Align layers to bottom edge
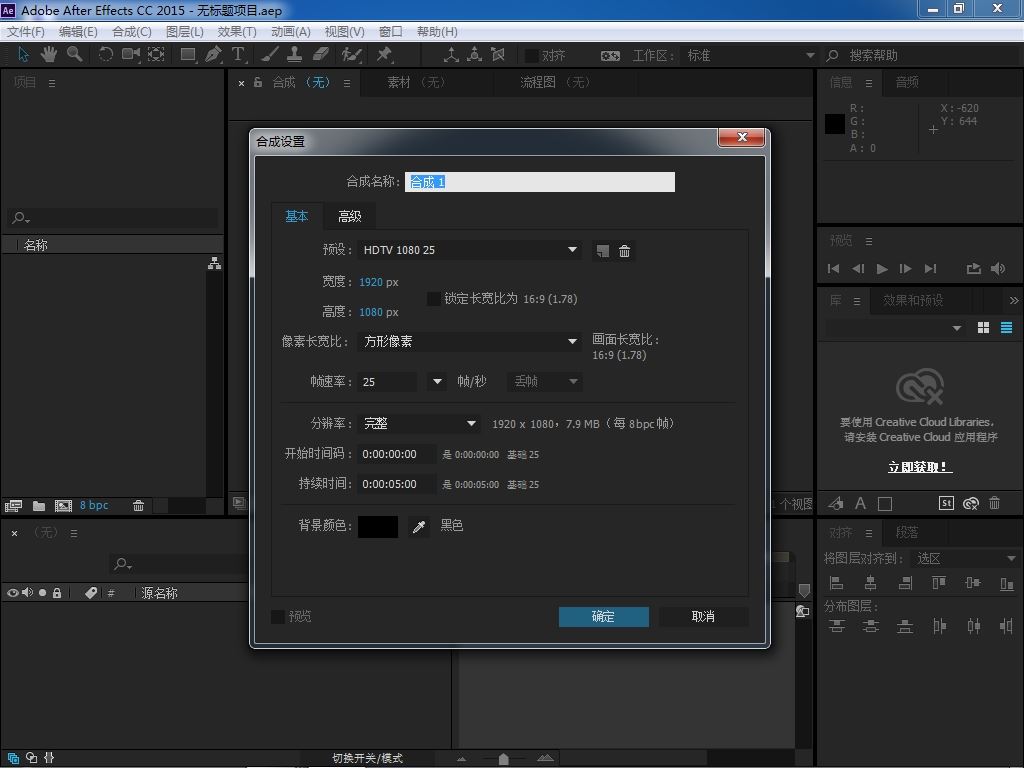1024x768 pixels. (1006, 583)
